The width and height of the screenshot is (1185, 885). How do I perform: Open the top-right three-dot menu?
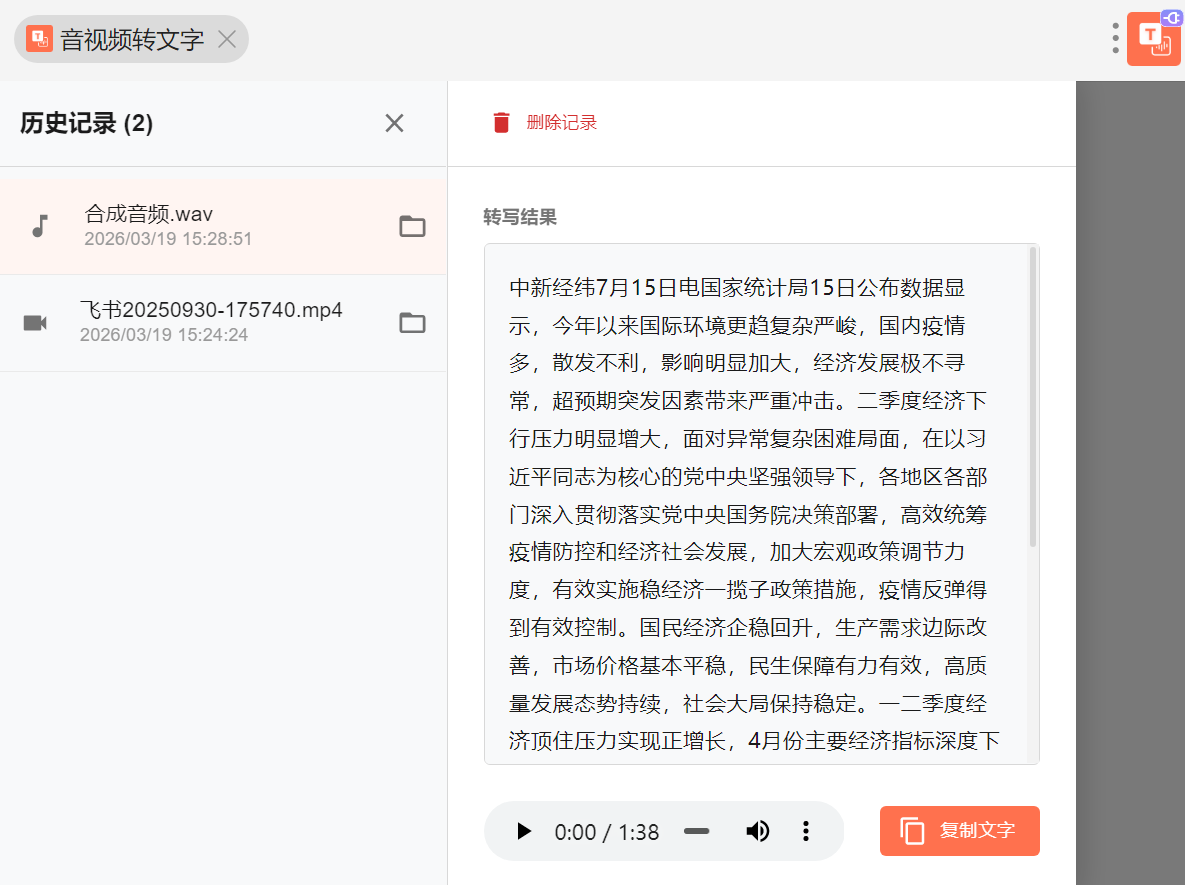(x=1115, y=38)
